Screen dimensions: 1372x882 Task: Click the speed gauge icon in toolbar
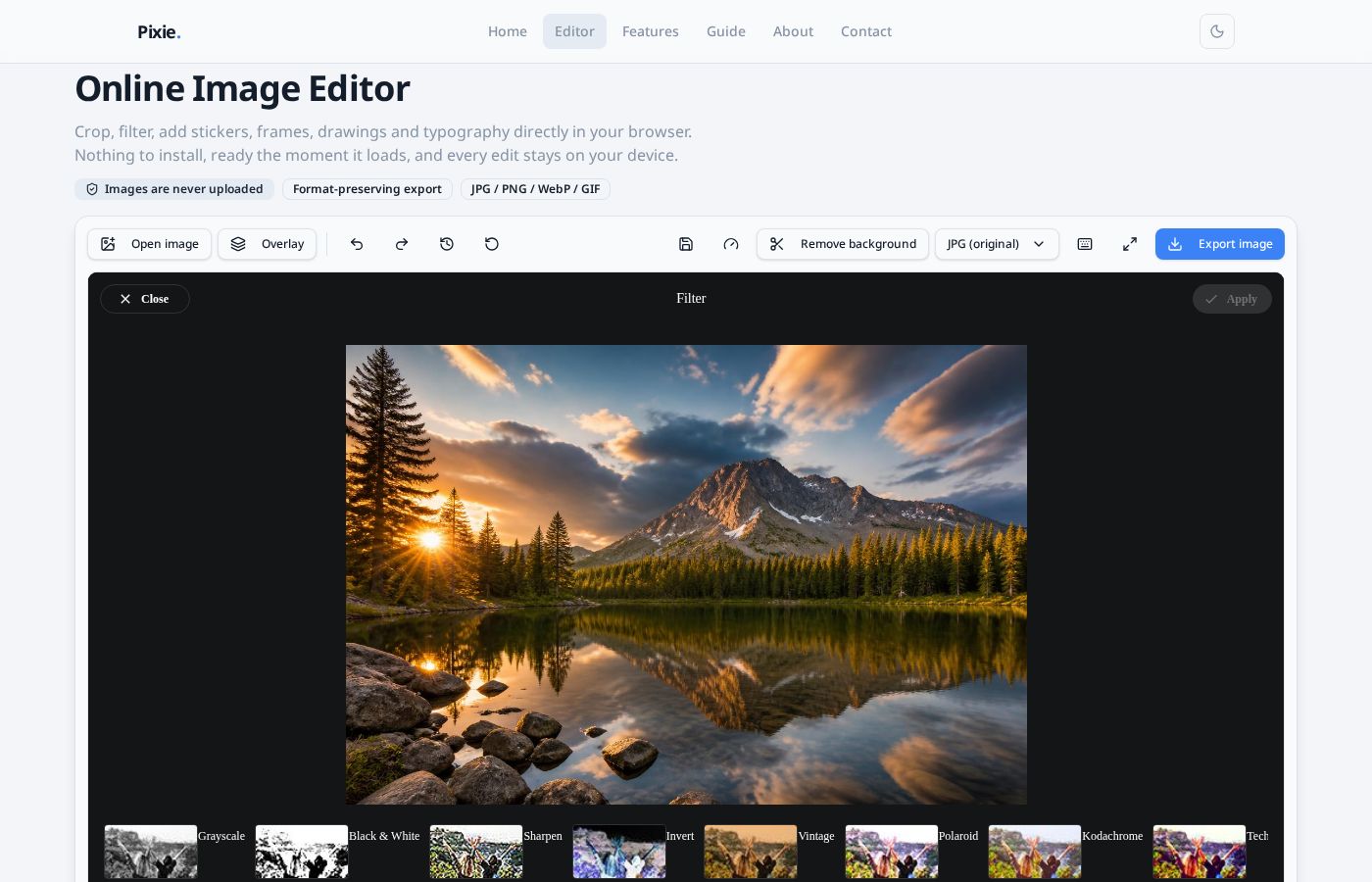[731, 244]
